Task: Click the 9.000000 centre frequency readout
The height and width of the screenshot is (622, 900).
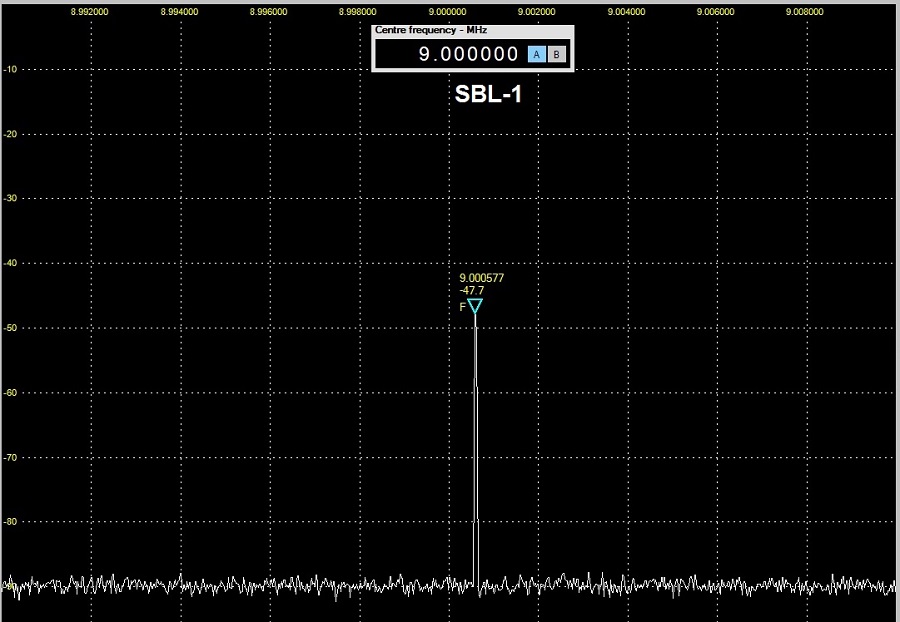Action: pos(468,55)
